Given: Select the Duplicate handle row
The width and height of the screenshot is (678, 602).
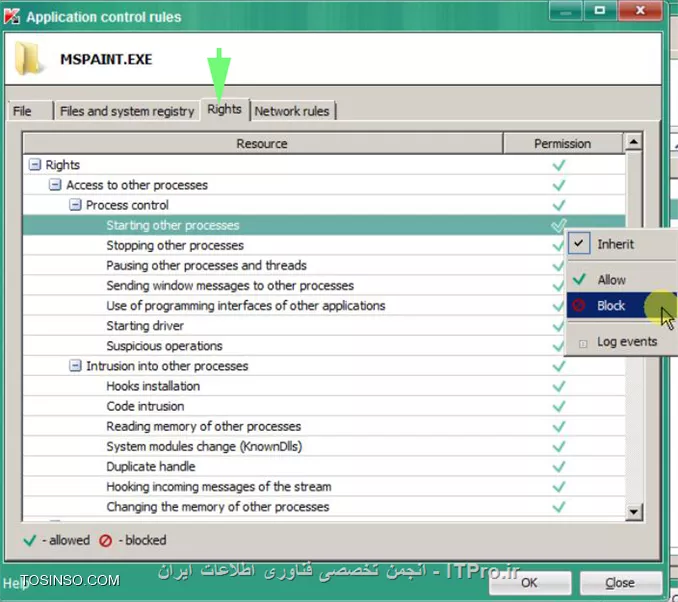Looking at the screenshot, I should (x=324, y=466).
